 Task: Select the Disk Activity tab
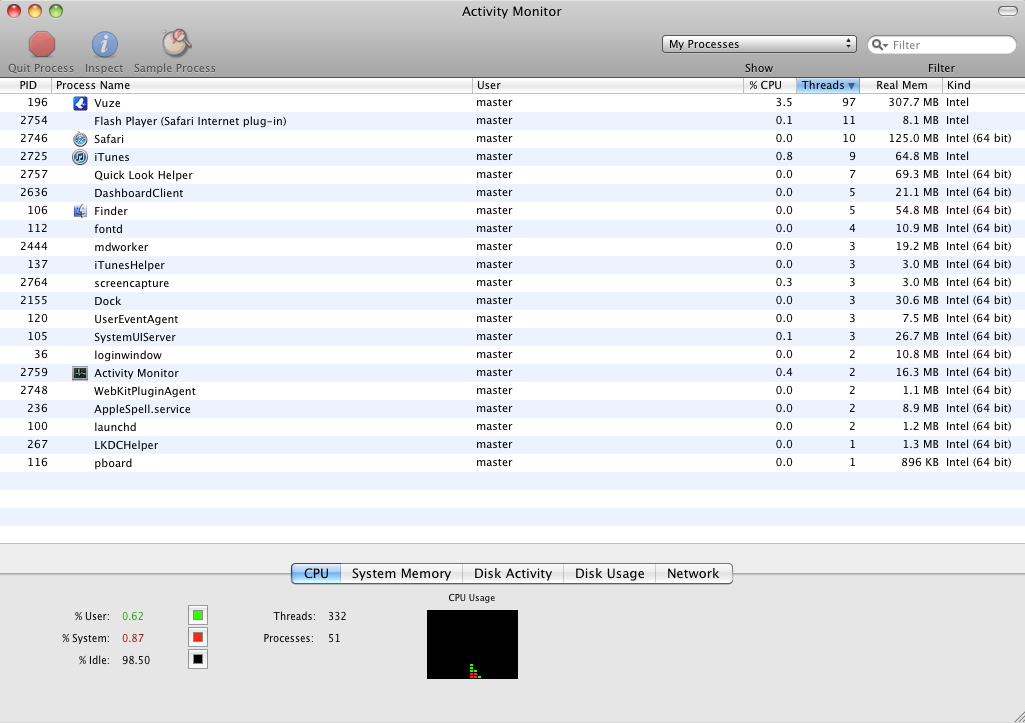(512, 573)
